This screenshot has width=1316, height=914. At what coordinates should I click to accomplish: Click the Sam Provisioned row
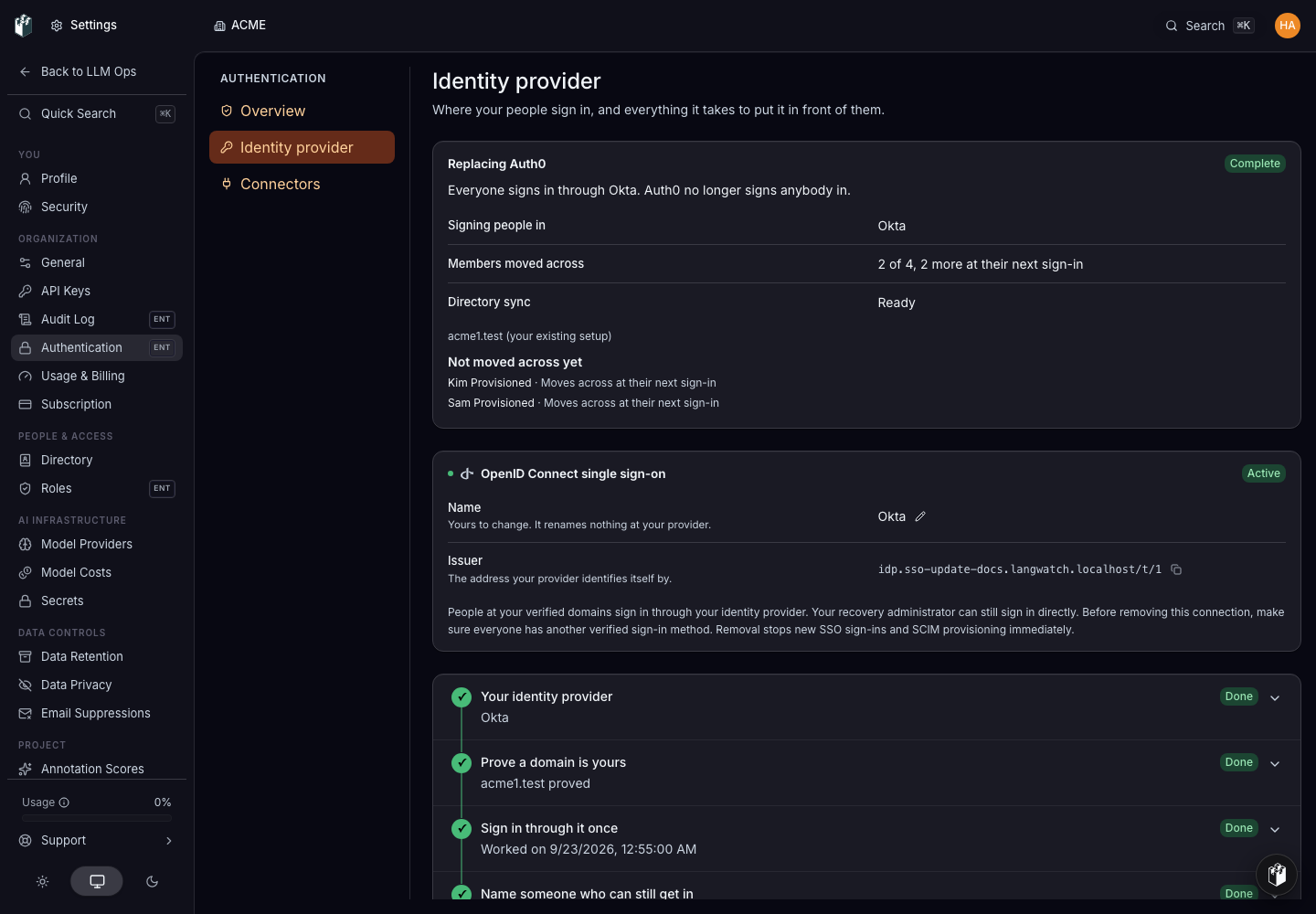click(583, 403)
